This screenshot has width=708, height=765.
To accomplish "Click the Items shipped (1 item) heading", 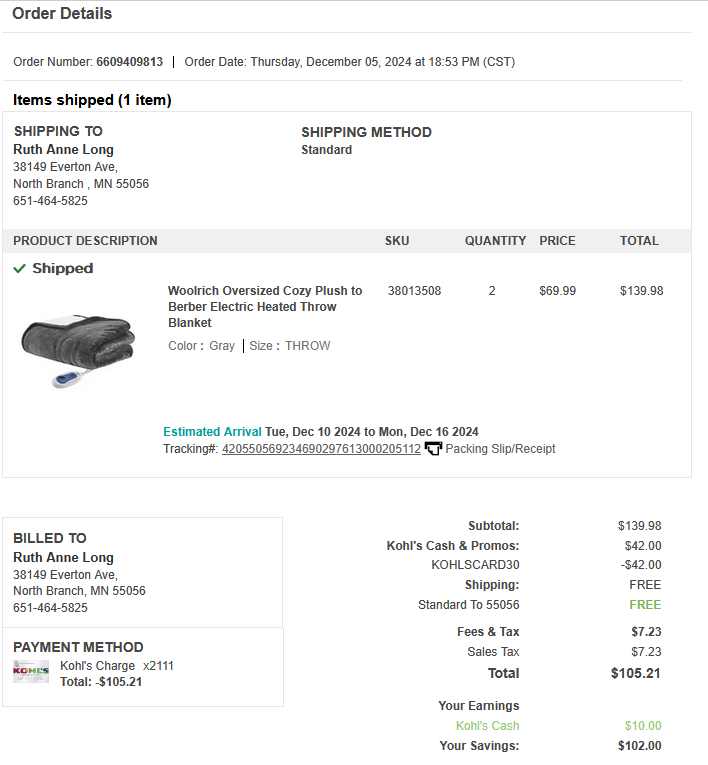I will tap(92, 100).
